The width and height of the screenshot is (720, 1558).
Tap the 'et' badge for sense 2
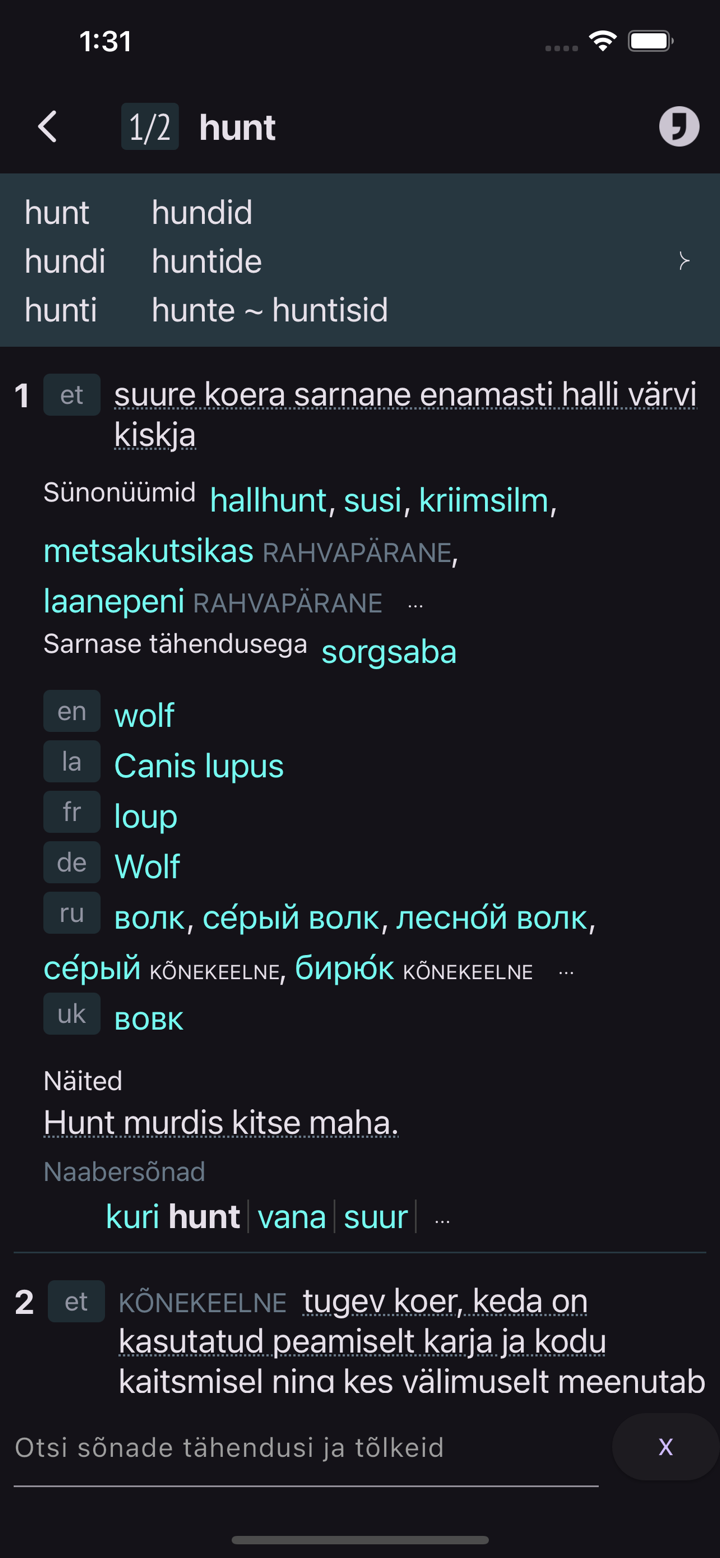pyautogui.click(x=76, y=1301)
